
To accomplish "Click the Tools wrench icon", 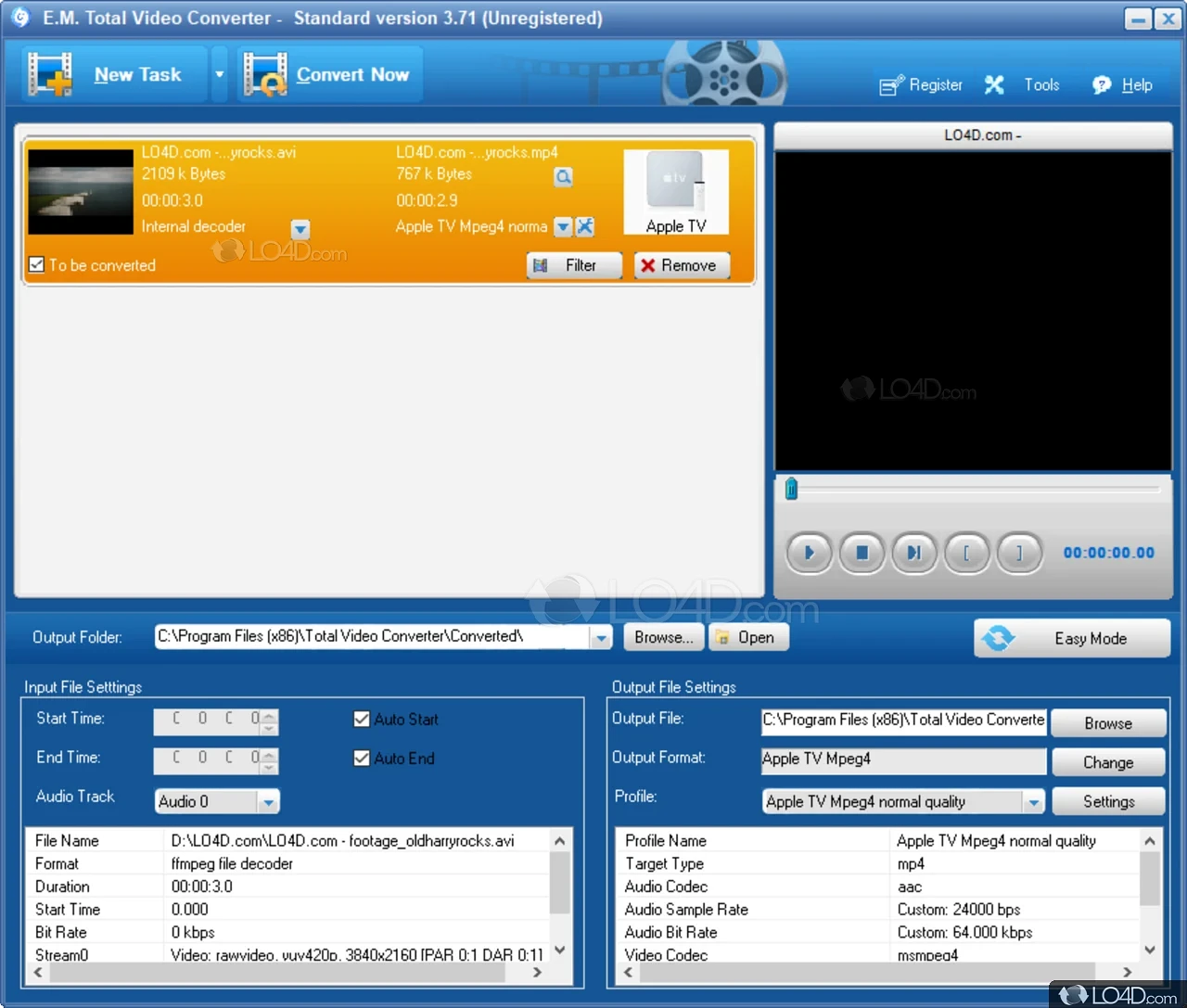I will click(994, 85).
